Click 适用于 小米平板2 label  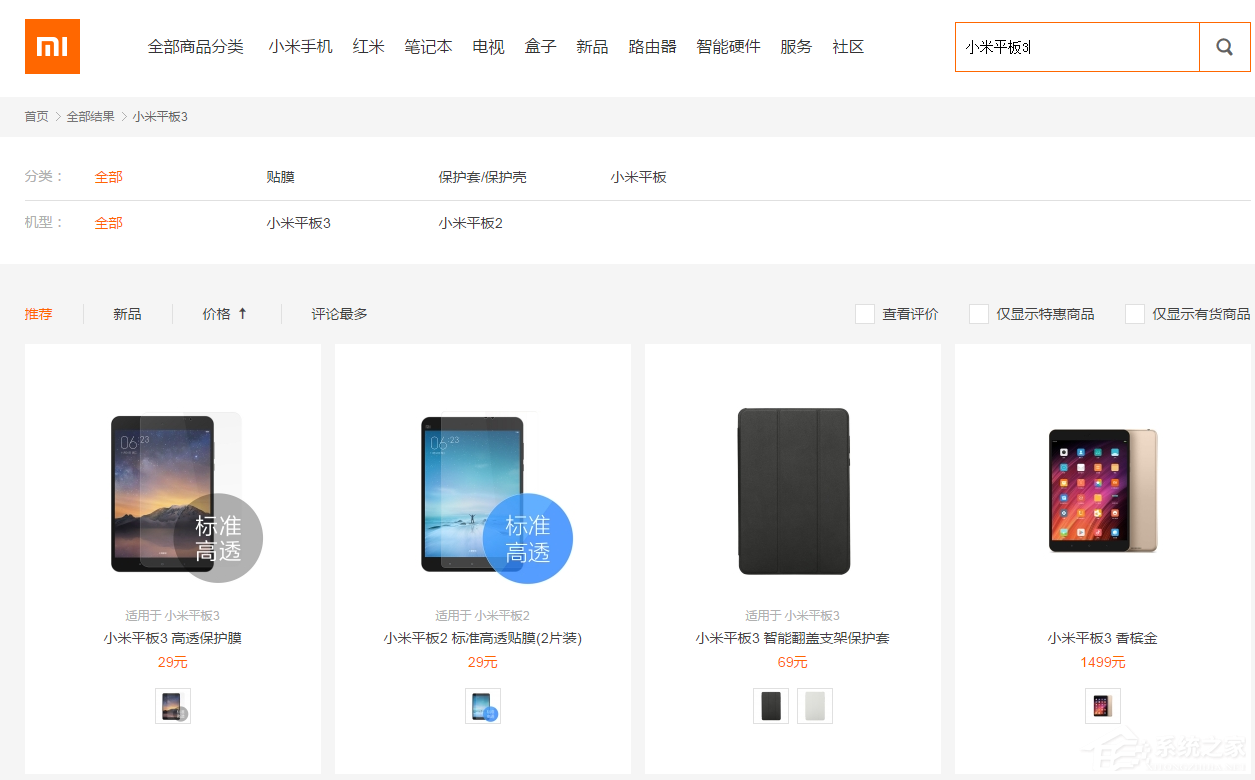[483, 616]
